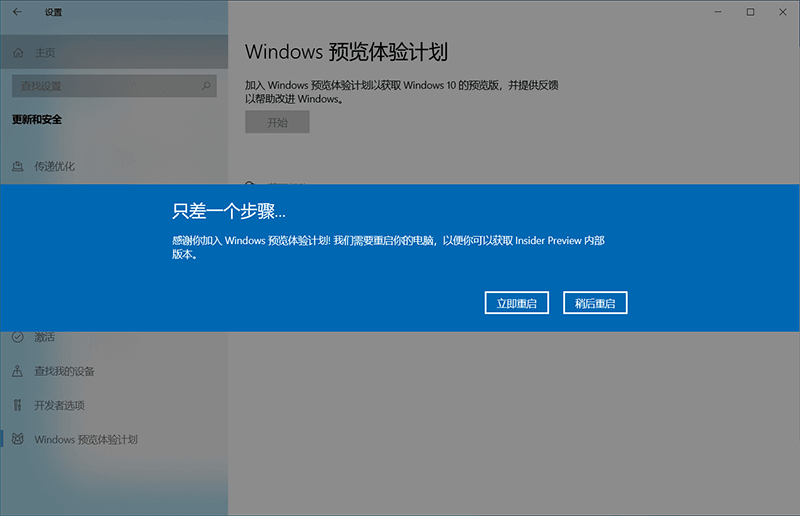The image size is (800, 516).
Task: Click the Insider program cat icon
Action: [x=18, y=439]
